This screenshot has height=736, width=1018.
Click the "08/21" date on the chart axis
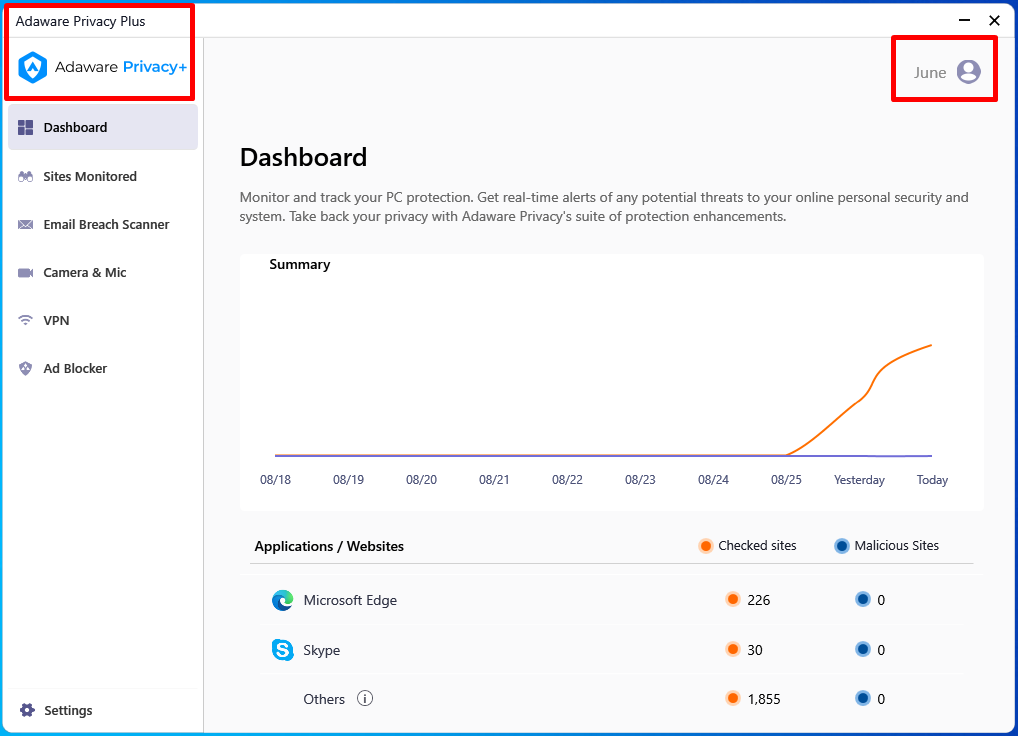click(494, 480)
